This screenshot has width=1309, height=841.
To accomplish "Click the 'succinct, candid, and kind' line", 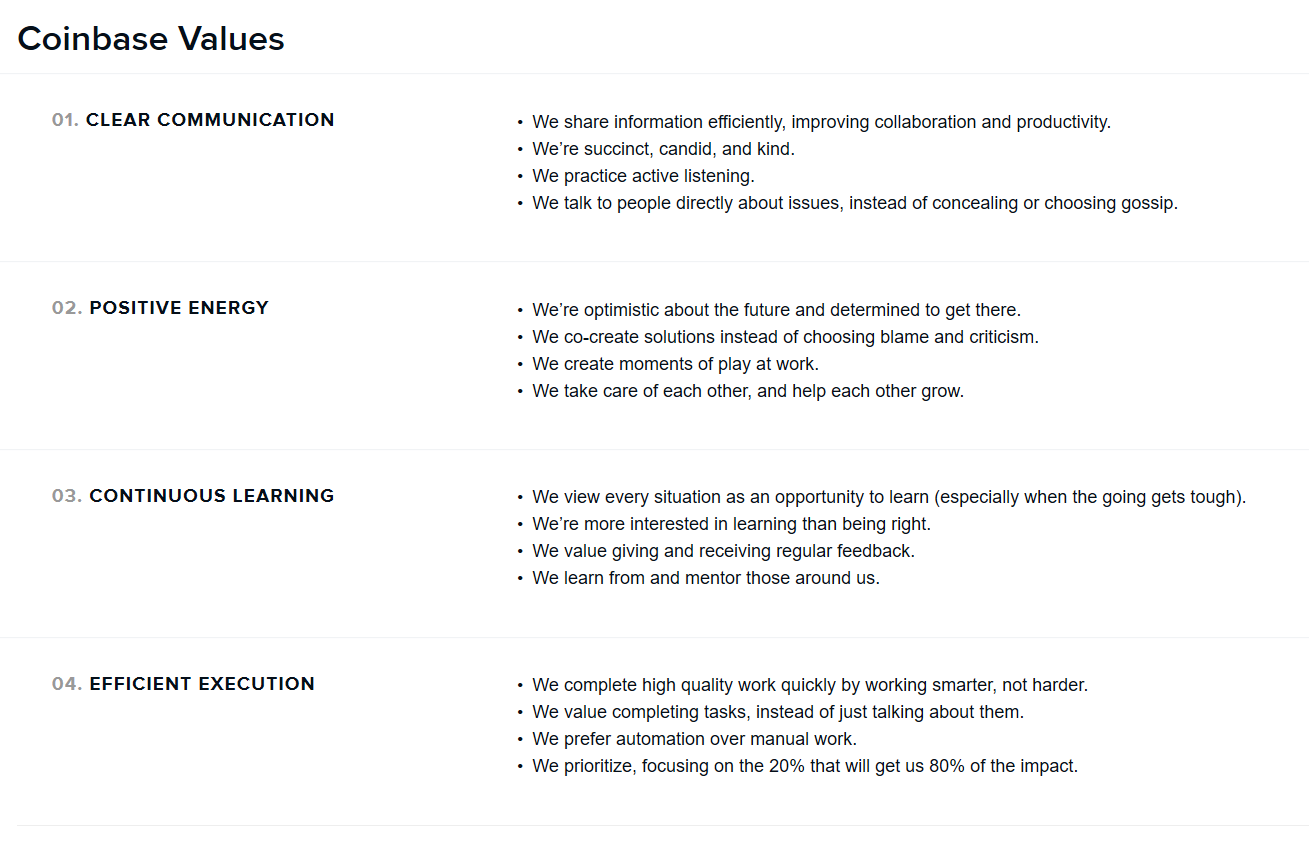I will [x=663, y=149].
